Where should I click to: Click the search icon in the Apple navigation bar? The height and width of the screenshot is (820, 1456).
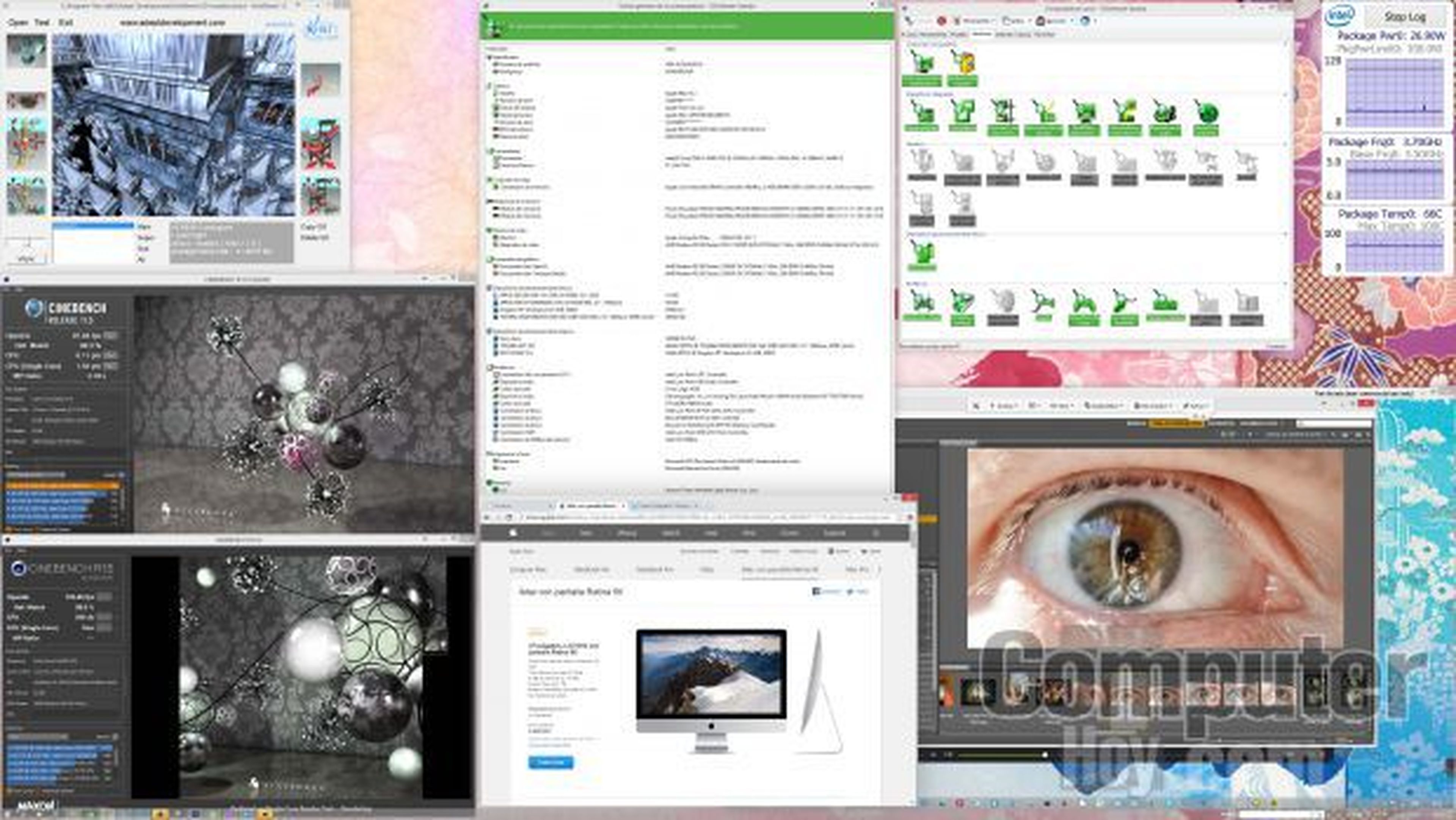pos(876,533)
